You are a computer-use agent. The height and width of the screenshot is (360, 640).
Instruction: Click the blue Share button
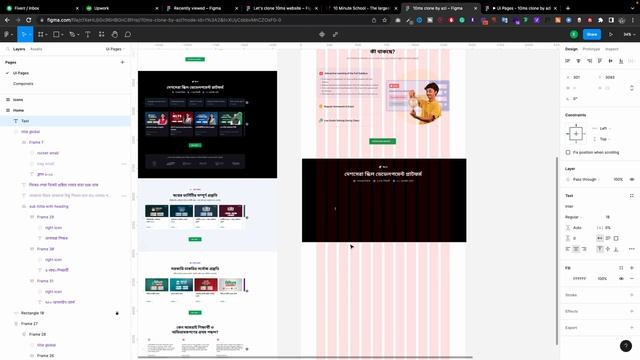[592, 35]
